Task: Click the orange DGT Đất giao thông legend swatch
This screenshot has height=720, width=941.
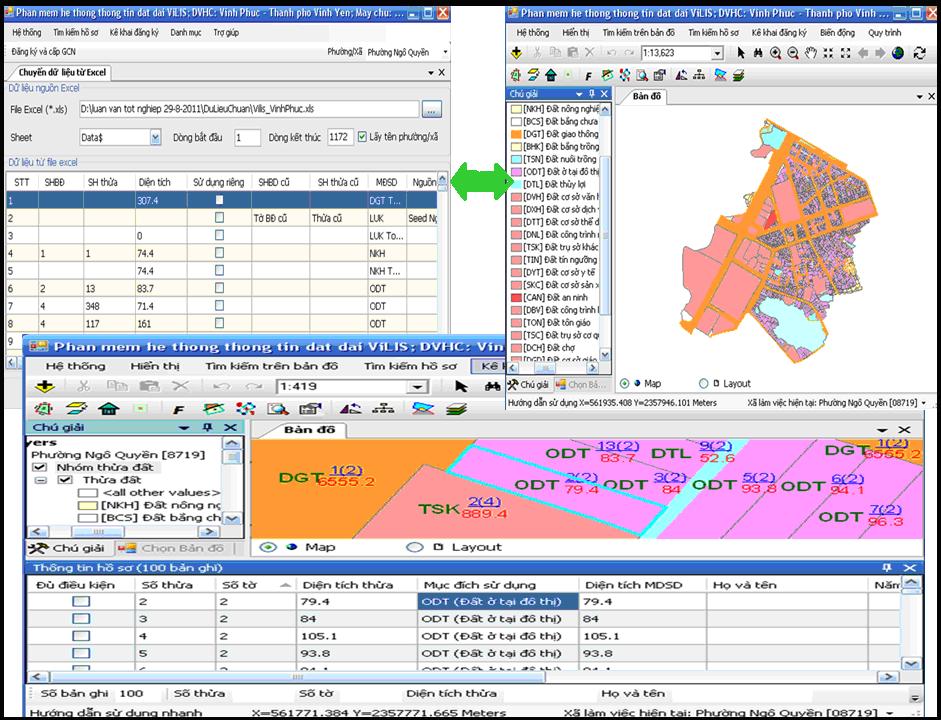Action: (x=516, y=134)
